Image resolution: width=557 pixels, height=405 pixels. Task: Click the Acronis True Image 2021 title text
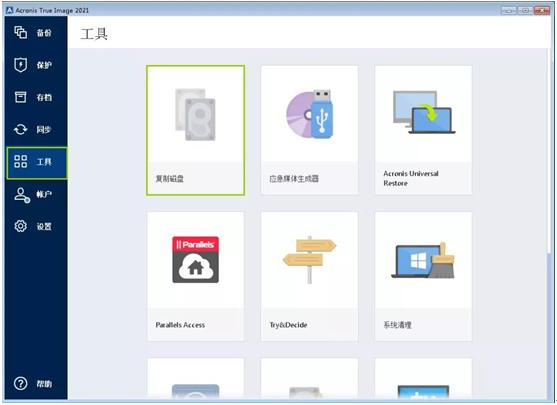52,10
